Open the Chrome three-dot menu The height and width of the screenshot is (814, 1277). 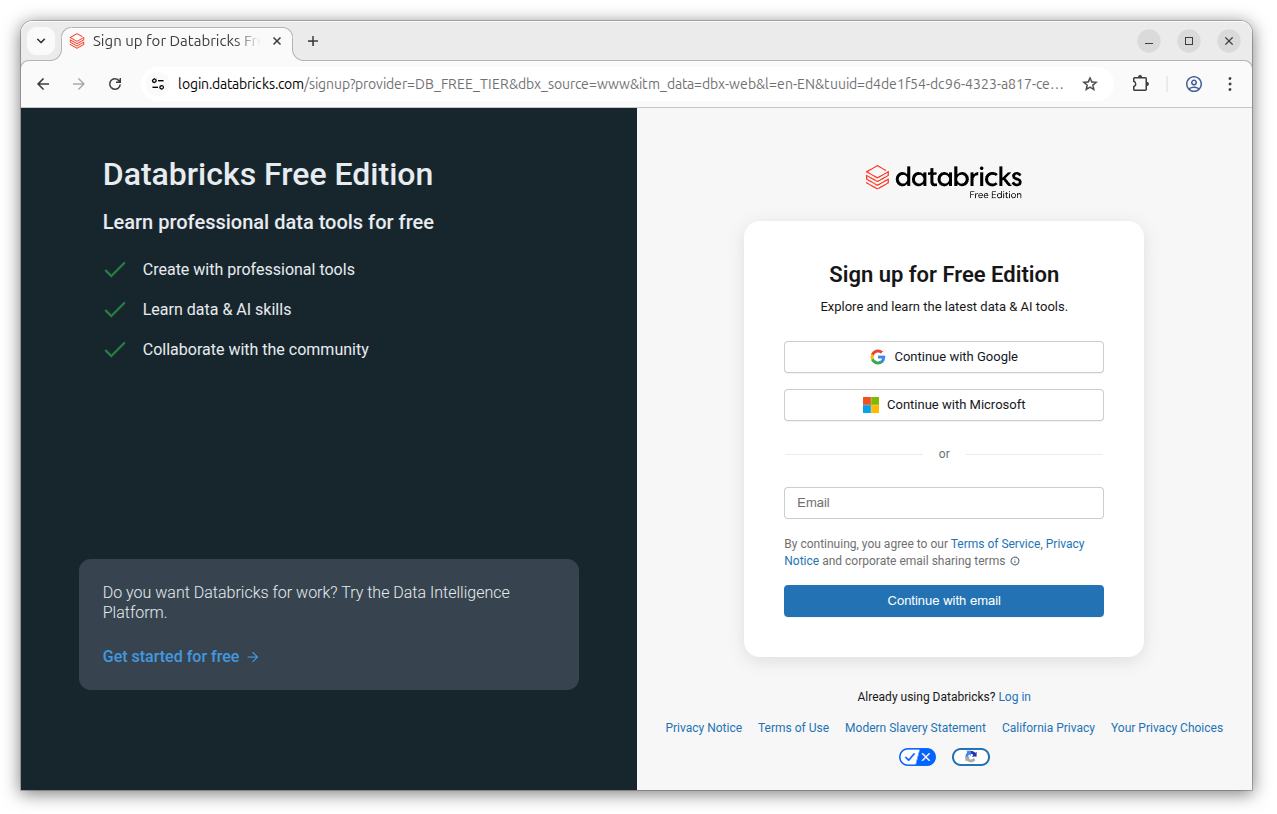[1230, 84]
